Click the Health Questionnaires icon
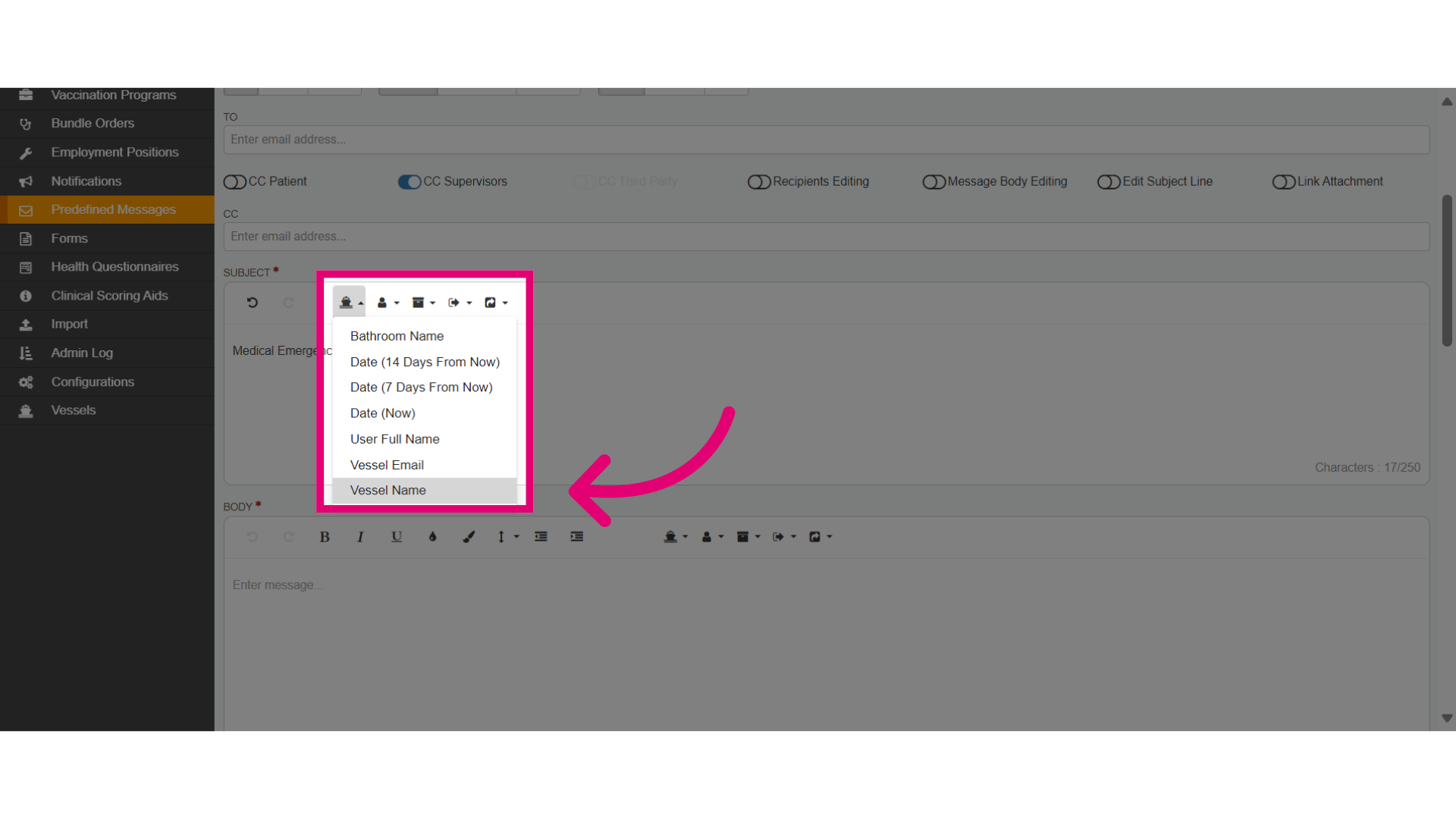1456x819 pixels. pos(26,268)
